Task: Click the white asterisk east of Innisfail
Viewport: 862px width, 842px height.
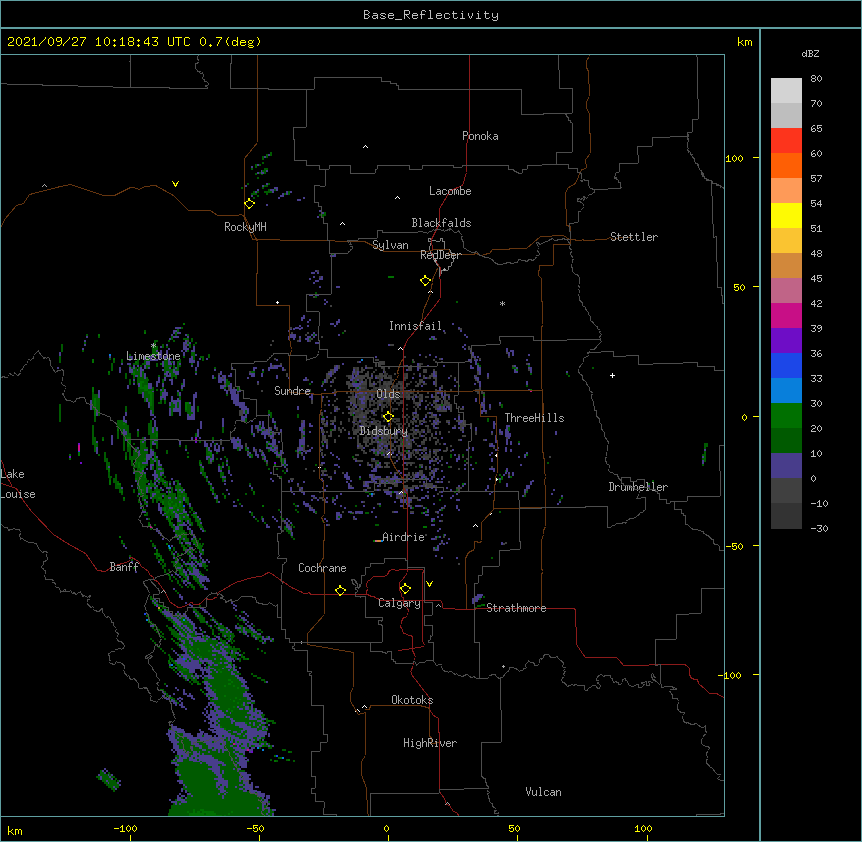Action: (x=502, y=303)
